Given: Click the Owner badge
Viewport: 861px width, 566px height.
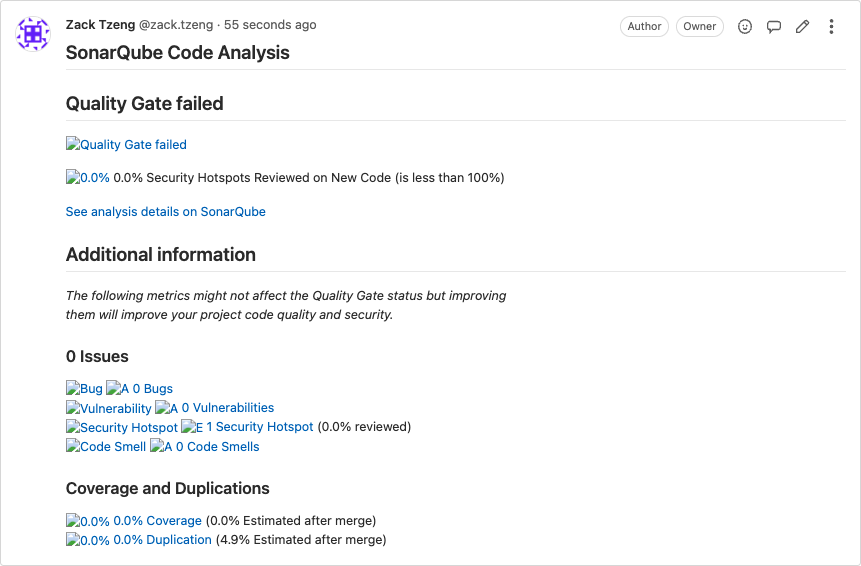Looking at the screenshot, I should tap(700, 27).
